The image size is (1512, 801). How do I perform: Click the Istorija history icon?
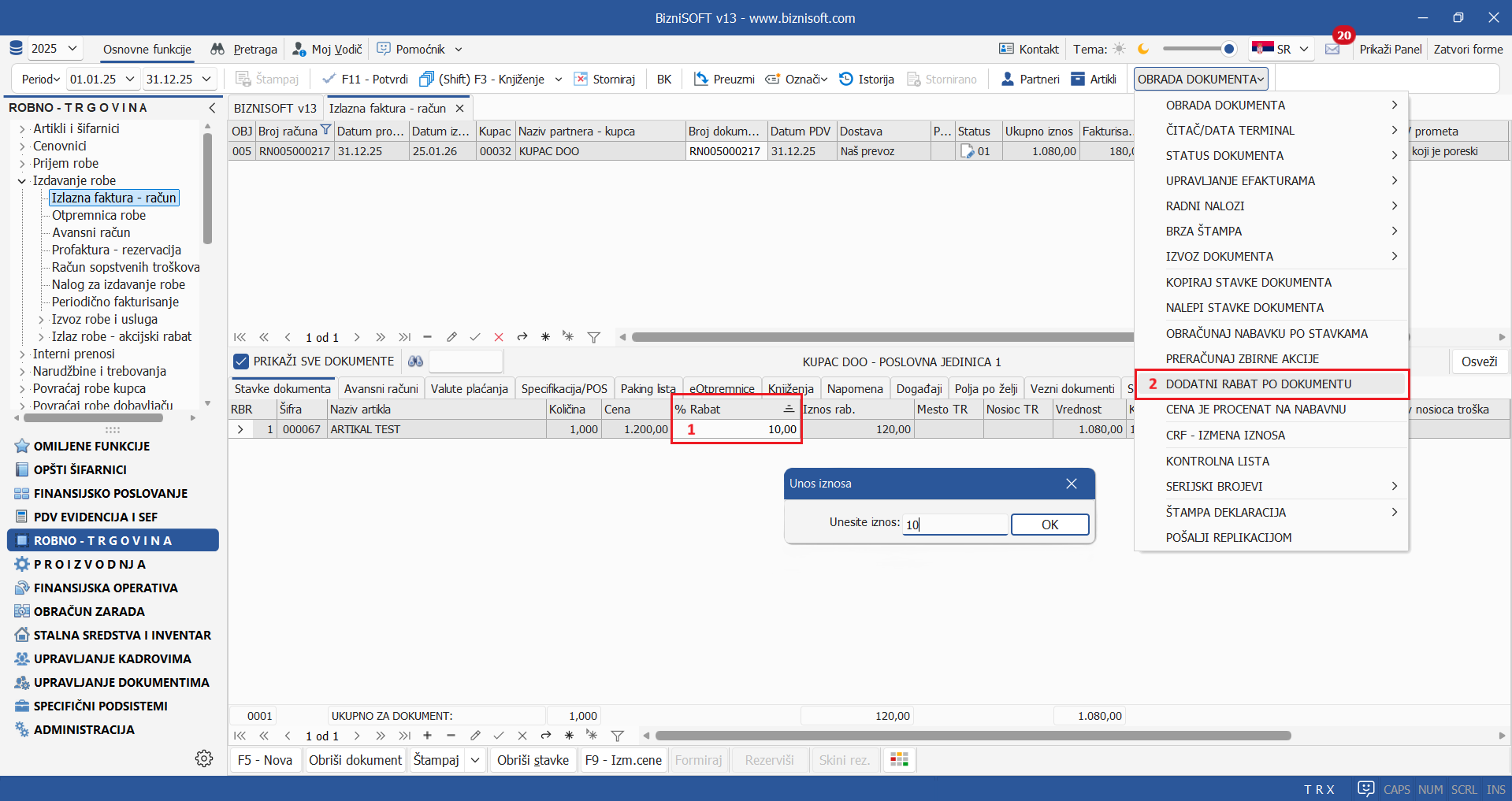point(846,79)
